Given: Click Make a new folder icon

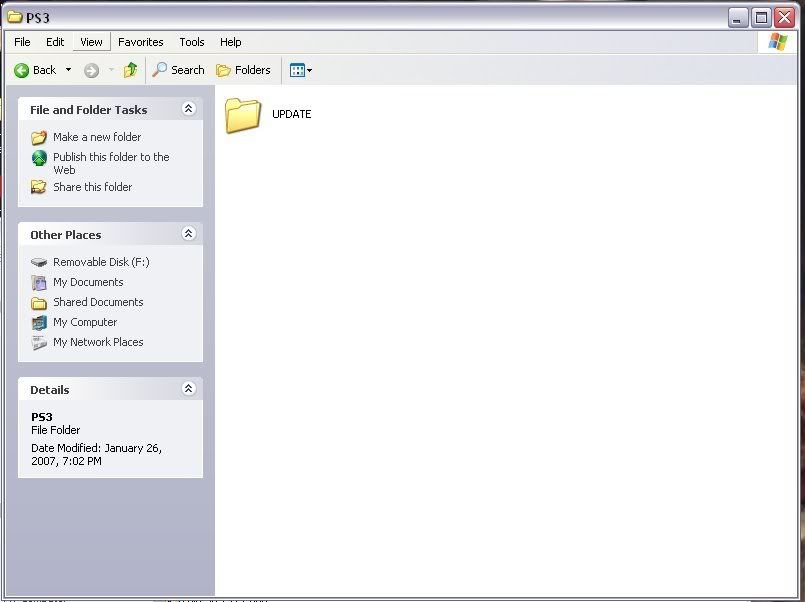Looking at the screenshot, I should tap(39, 138).
